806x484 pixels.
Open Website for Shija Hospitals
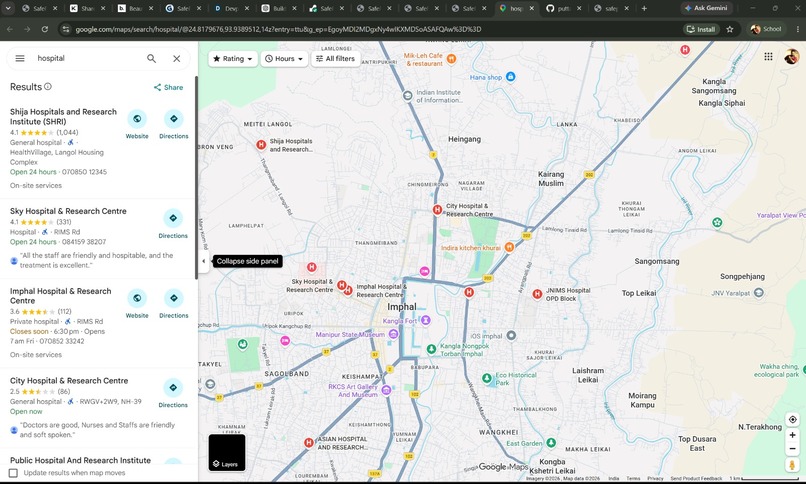tap(137, 124)
